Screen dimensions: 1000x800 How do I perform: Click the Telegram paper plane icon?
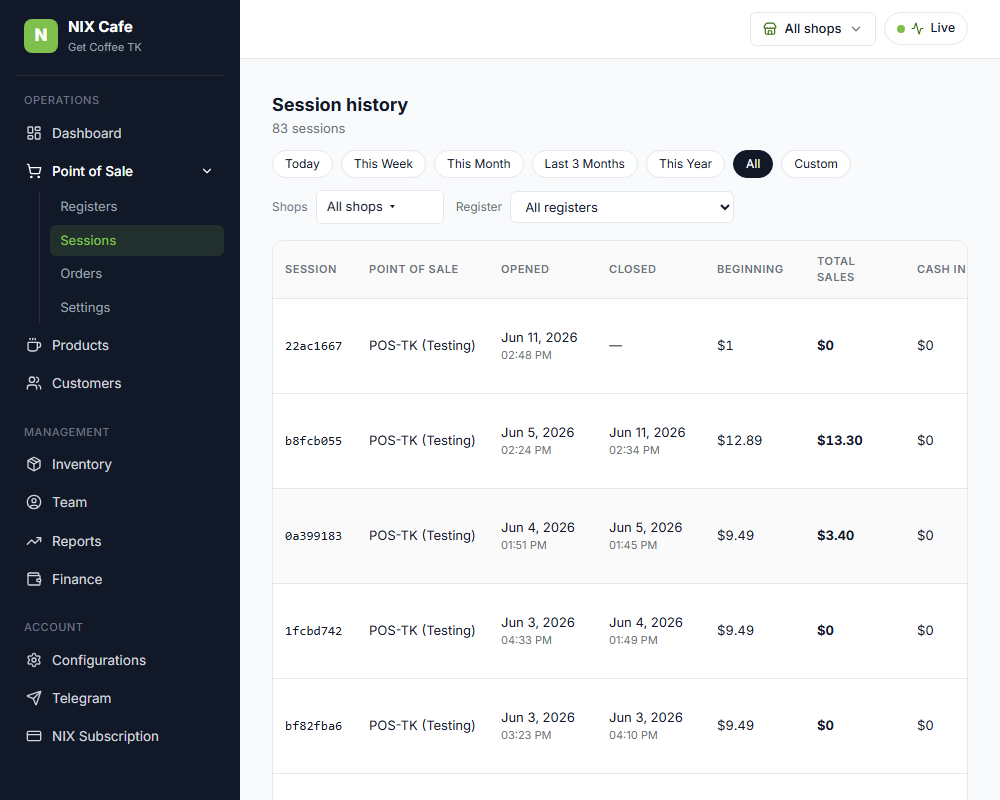34,698
